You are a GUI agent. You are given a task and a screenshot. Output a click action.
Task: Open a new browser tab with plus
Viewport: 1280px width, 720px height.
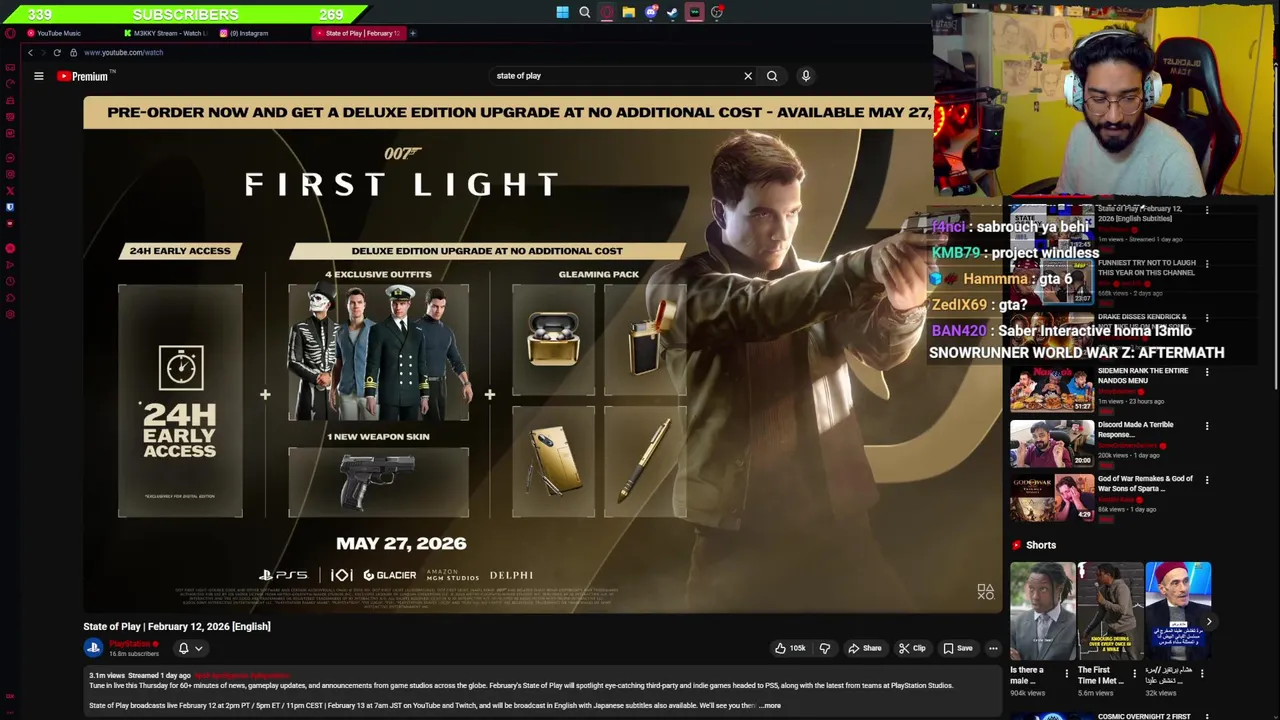[412, 33]
